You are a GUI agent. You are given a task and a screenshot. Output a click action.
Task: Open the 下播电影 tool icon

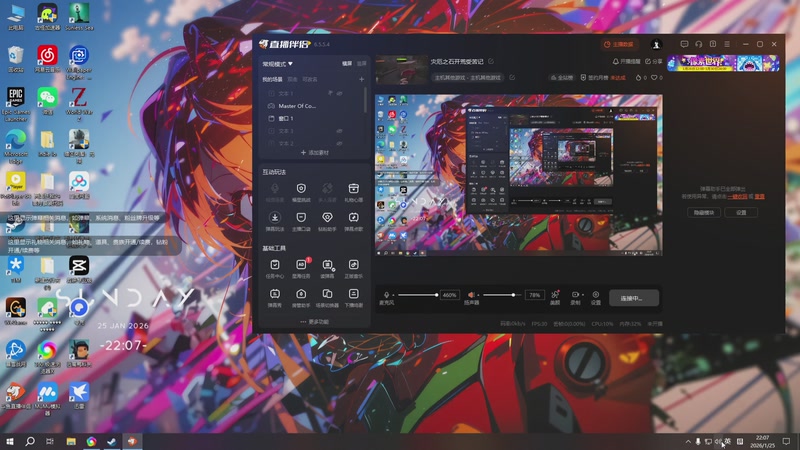click(353, 298)
